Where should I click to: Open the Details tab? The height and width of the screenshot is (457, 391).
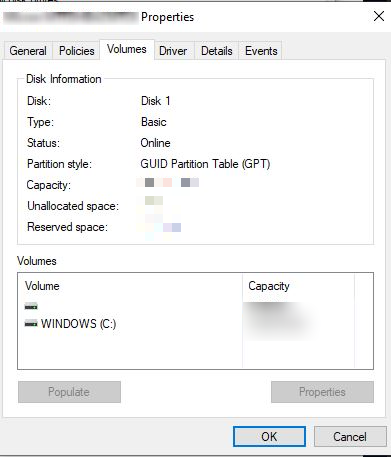[217, 51]
